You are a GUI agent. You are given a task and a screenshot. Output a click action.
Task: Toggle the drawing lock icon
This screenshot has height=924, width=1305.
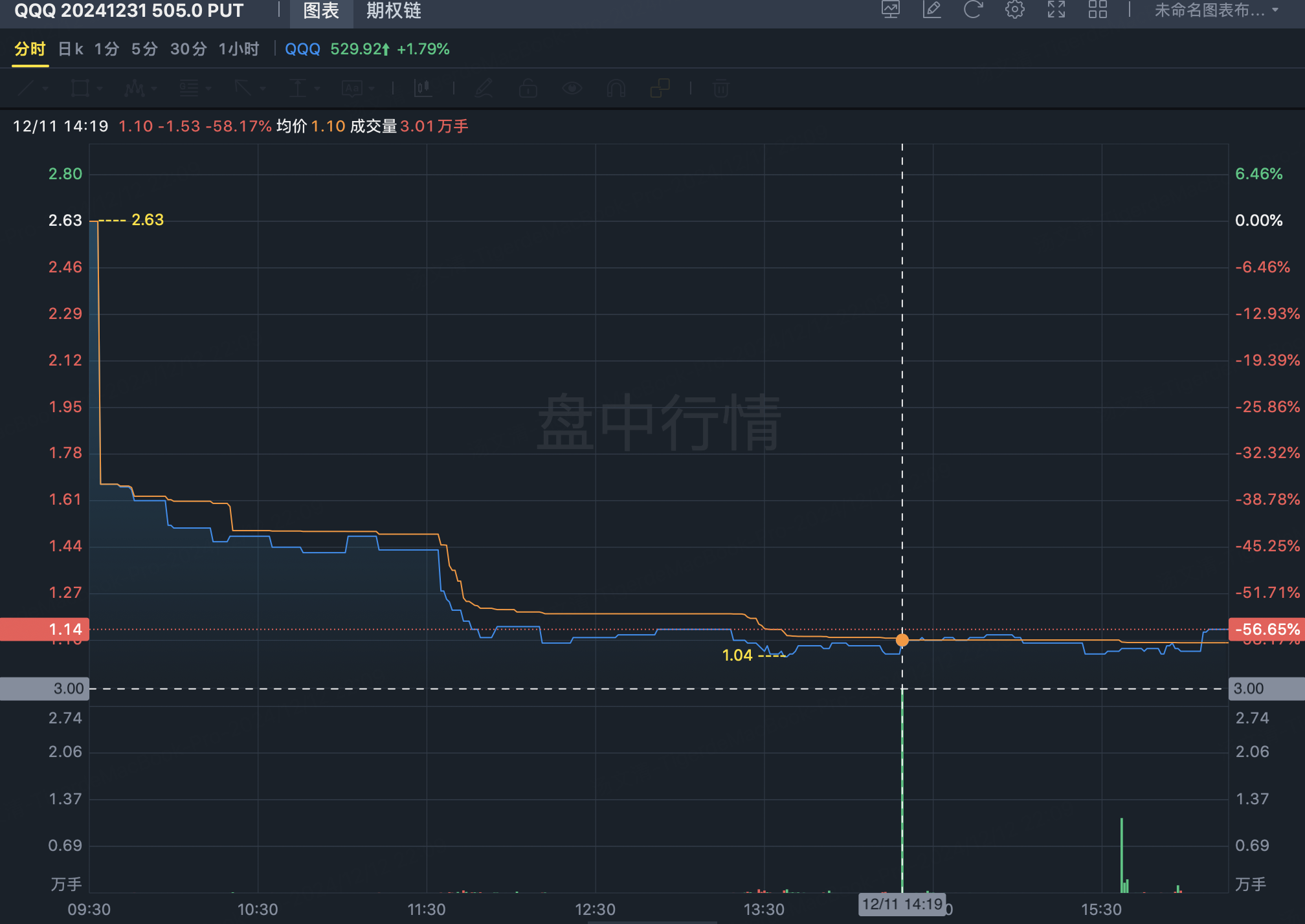(528, 88)
